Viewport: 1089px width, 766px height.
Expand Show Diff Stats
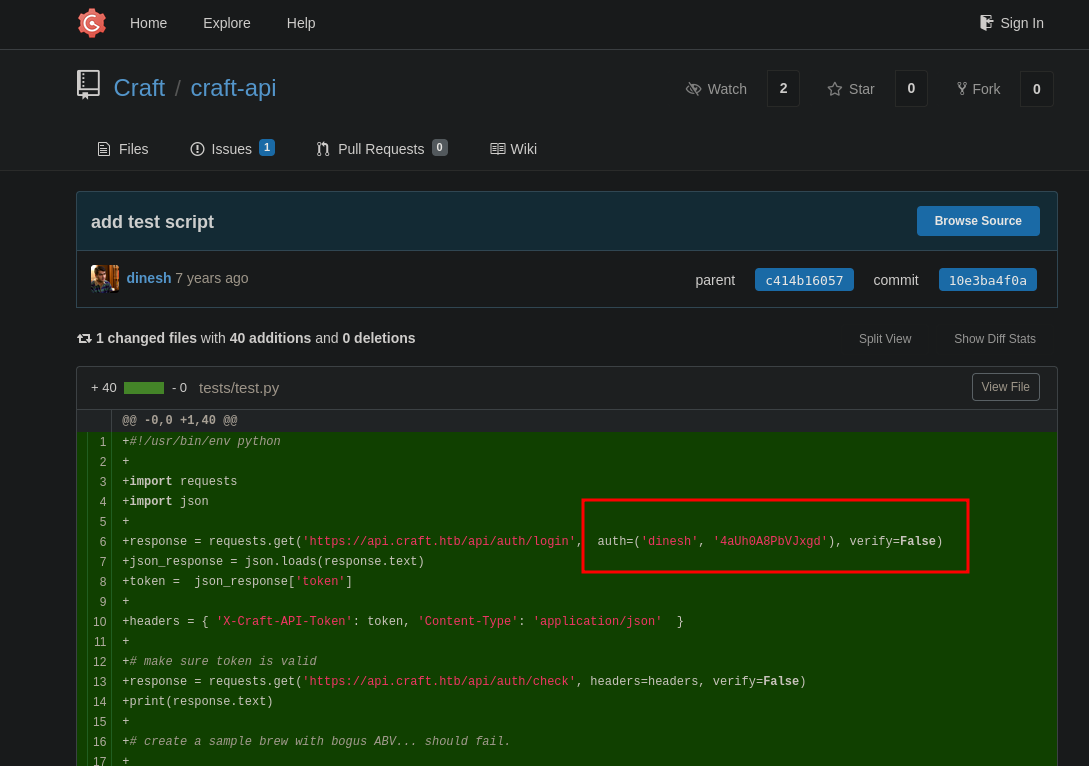click(x=994, y=339)
